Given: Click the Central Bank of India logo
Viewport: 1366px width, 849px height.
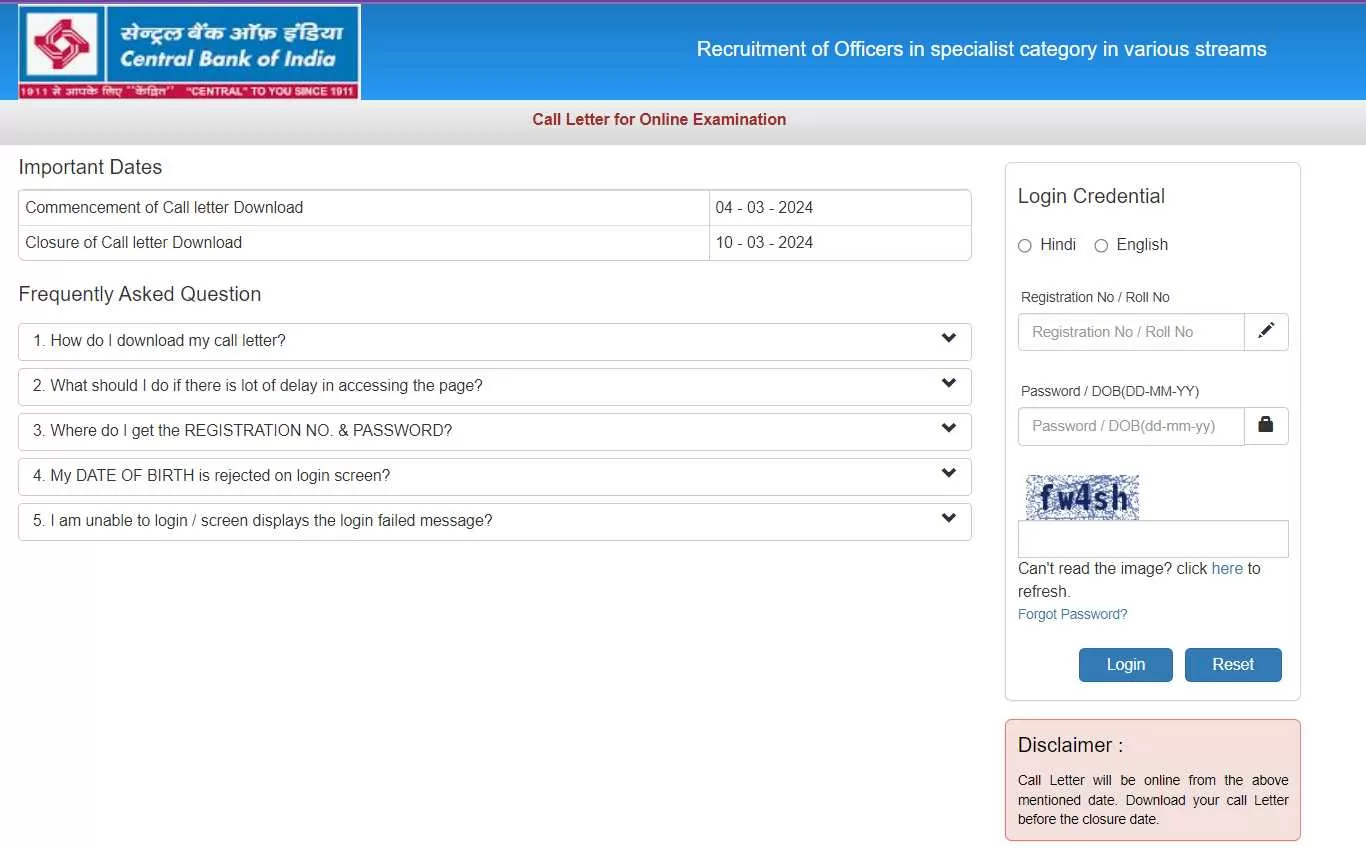Looking at the screenshot, I should pyautogui.click(x=189, y=52).
